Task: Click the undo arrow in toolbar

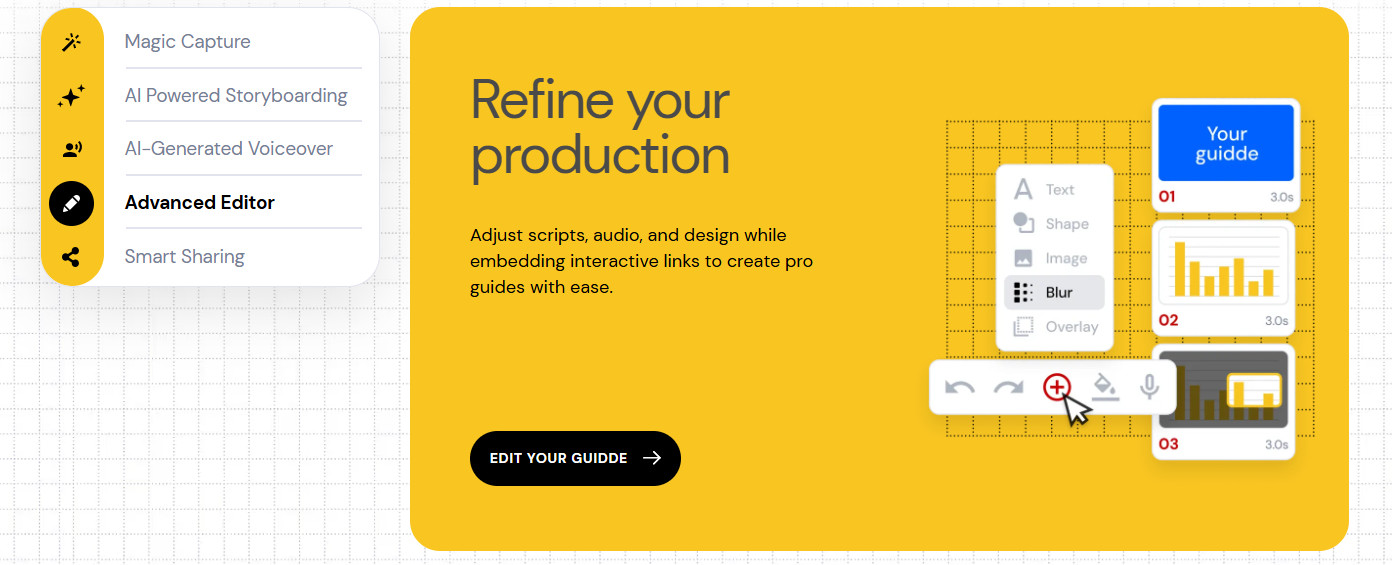Action: (960, 387)
